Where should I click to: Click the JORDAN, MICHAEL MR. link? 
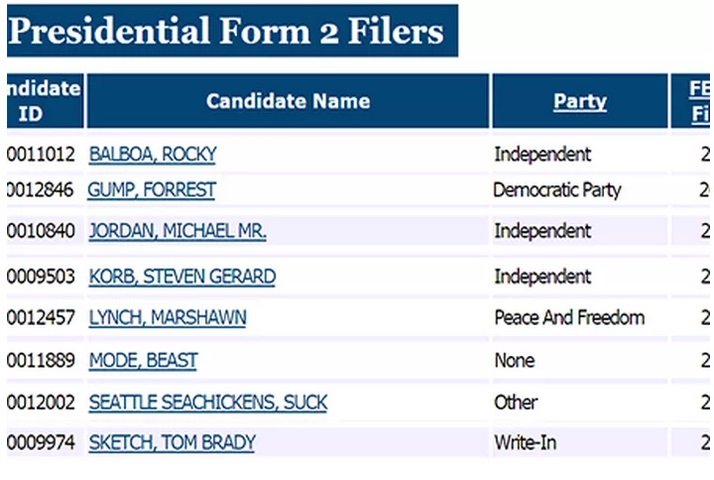(x=177, y=231)
